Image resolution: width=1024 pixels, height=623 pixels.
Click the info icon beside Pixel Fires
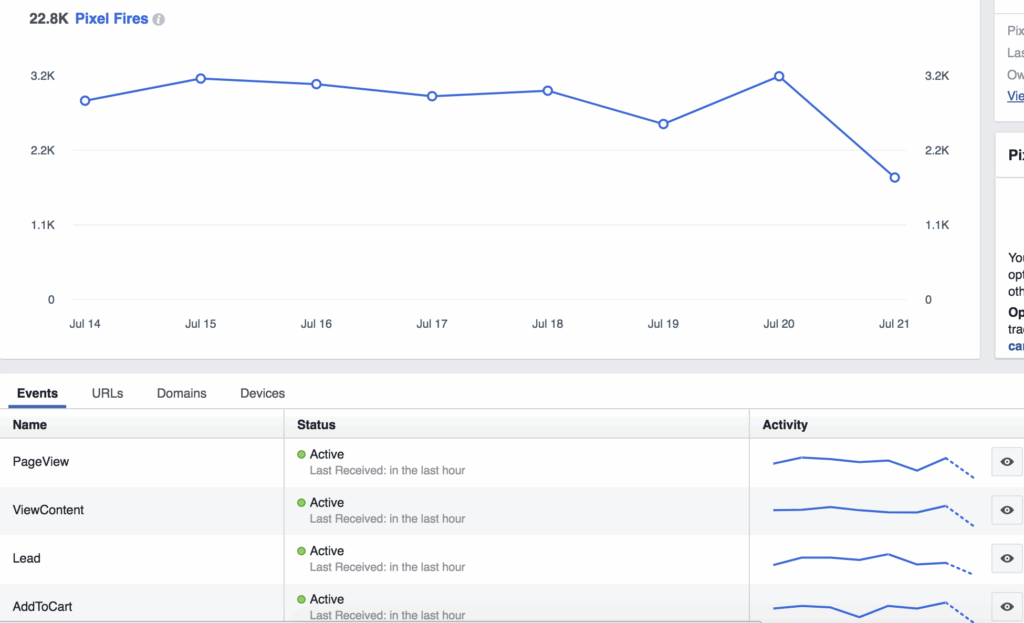(159, 19)
